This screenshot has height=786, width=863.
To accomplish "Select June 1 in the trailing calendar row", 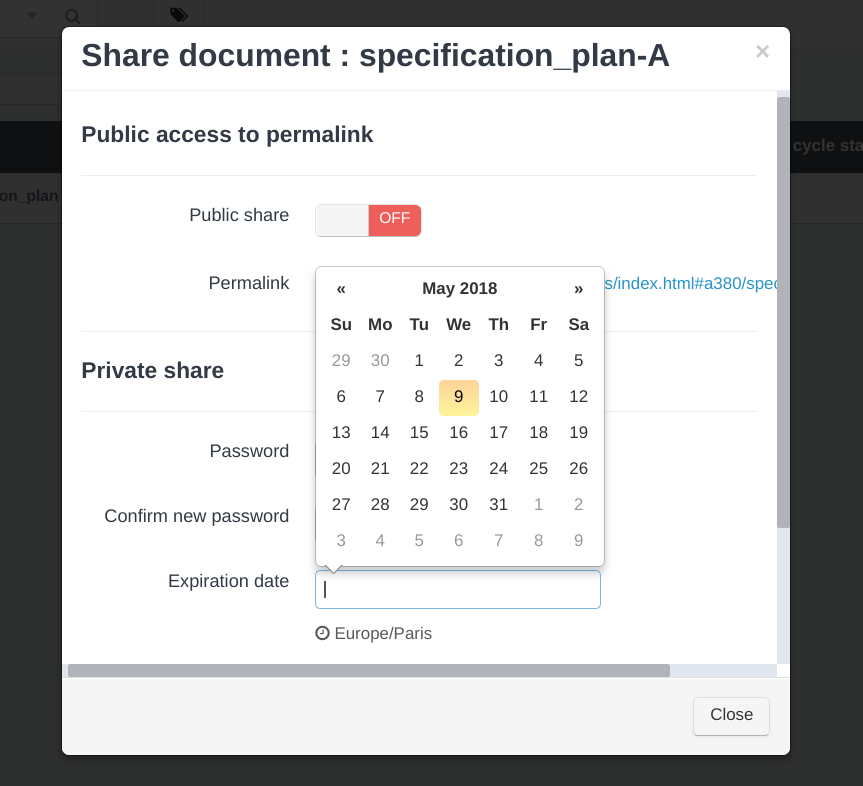I will click(x=538, y=505).
